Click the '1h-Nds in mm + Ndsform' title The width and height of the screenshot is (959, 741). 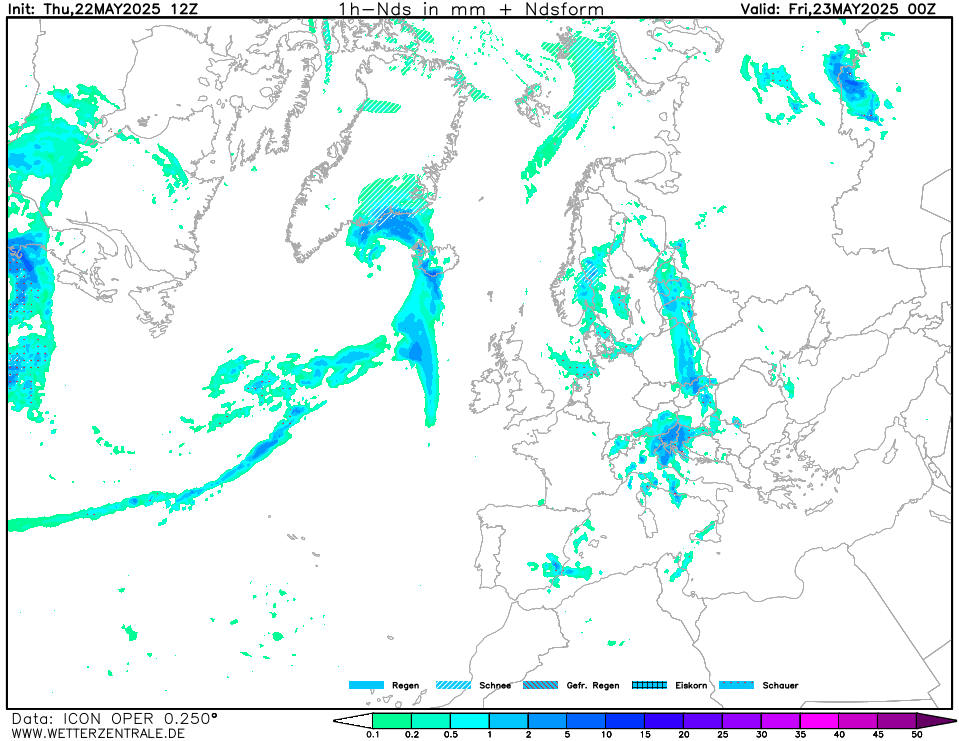472,9
